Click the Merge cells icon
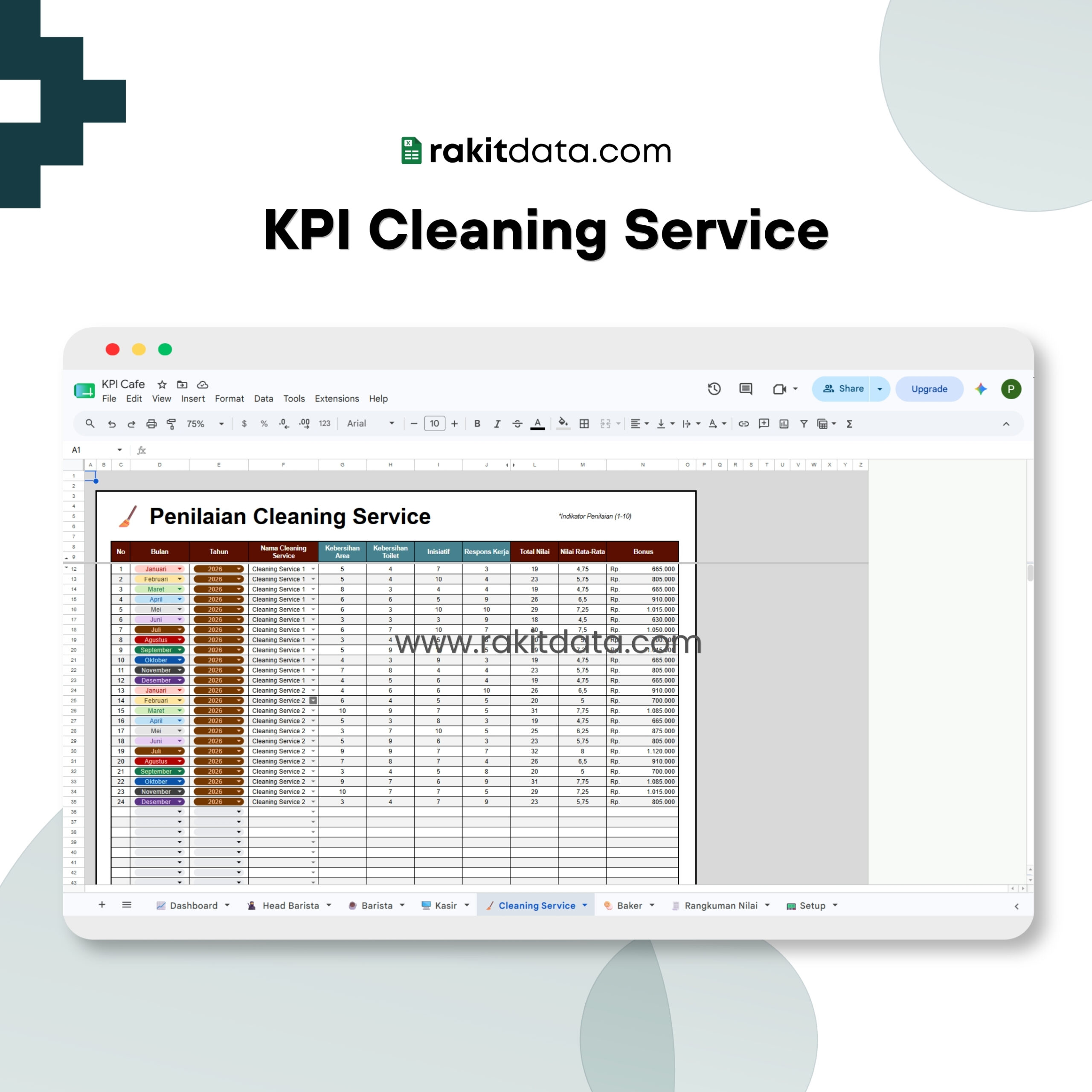Viewport: 1092px width, 1092px height. [x=605, y=424]
